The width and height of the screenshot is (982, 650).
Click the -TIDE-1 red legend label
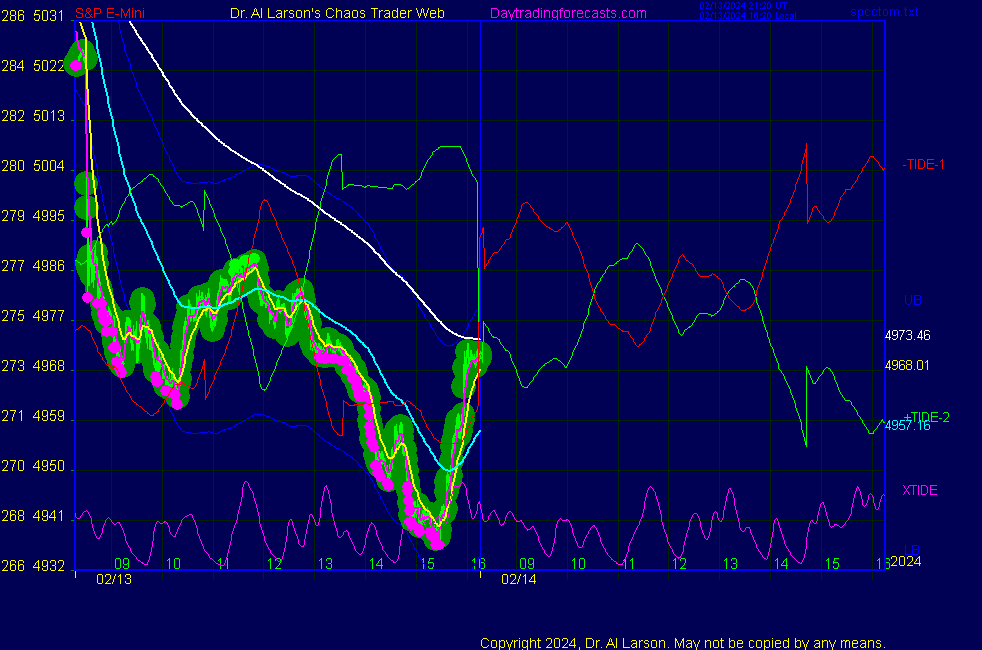[x=924, y=164]
